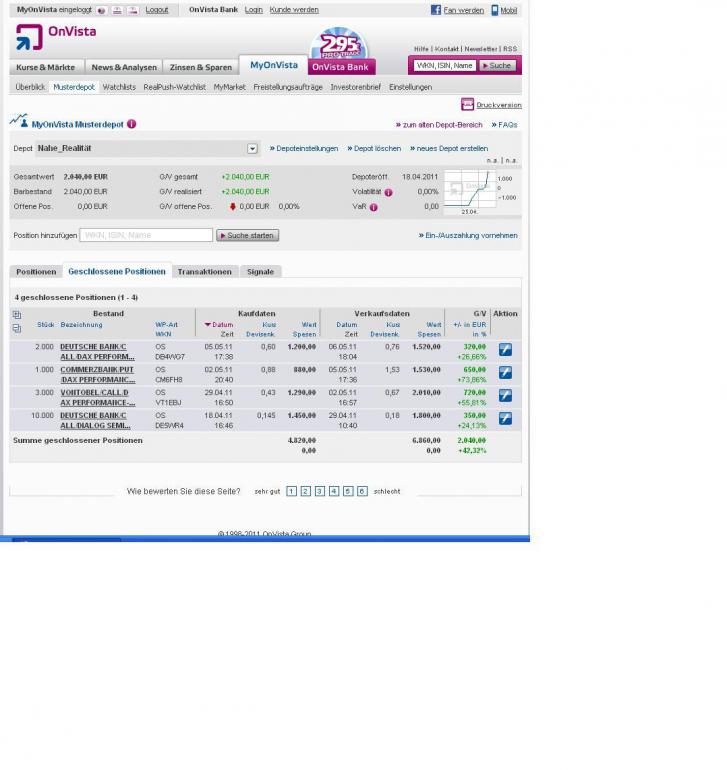This screenshot has width=727, height=770.
Task: Open Ein-/Auszahlung vornehmen link
Action: pos(468,235)
